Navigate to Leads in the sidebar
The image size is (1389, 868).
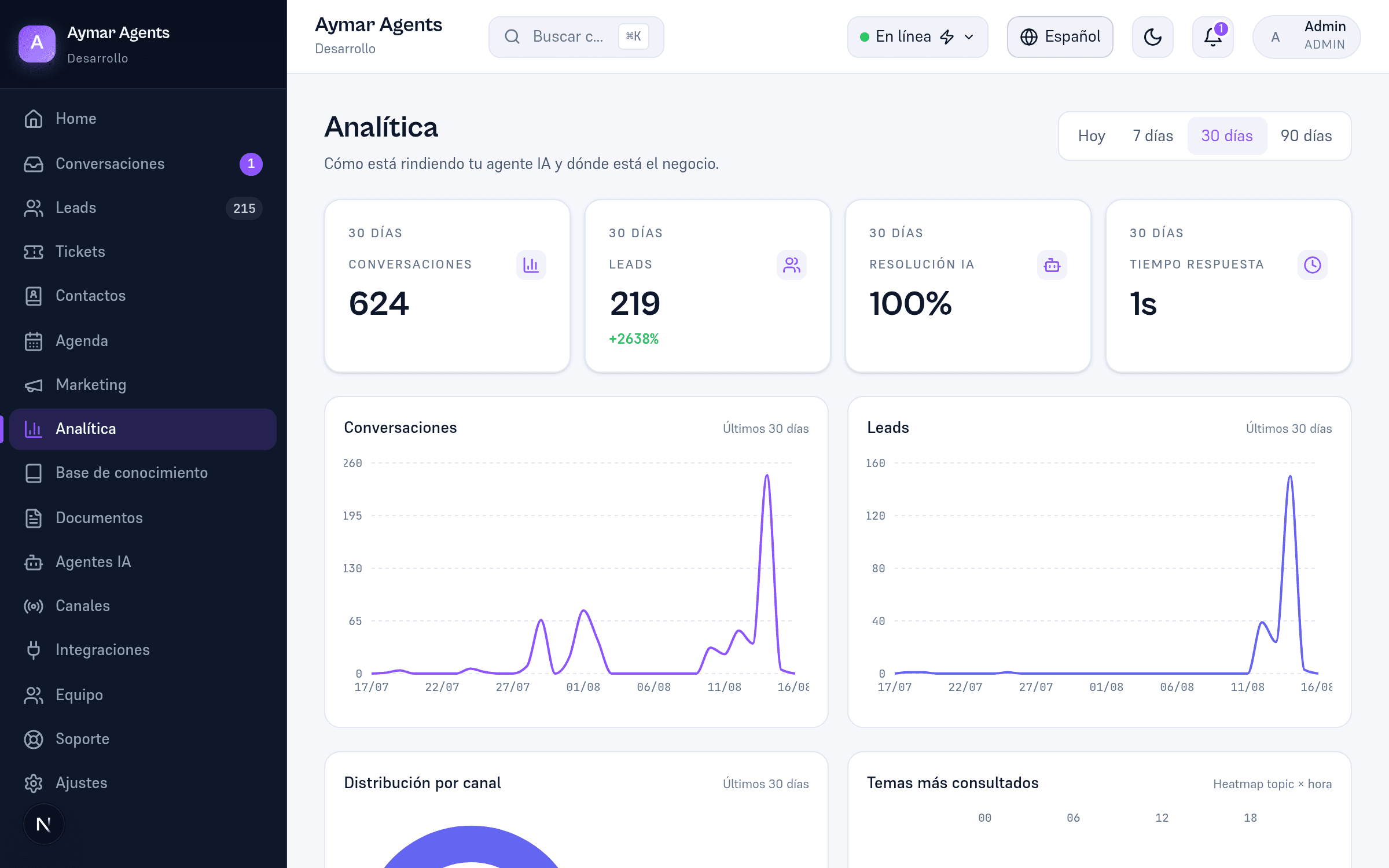[143, 208]
